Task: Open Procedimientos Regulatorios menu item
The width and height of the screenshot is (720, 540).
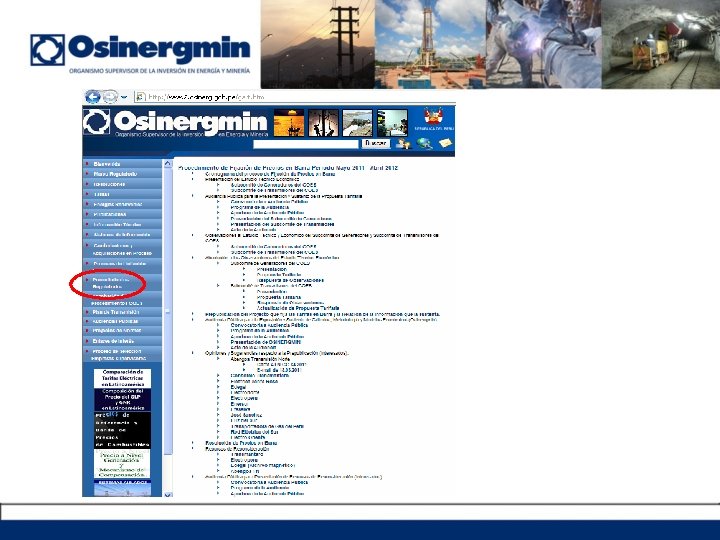Action: [x=123, y=283]
